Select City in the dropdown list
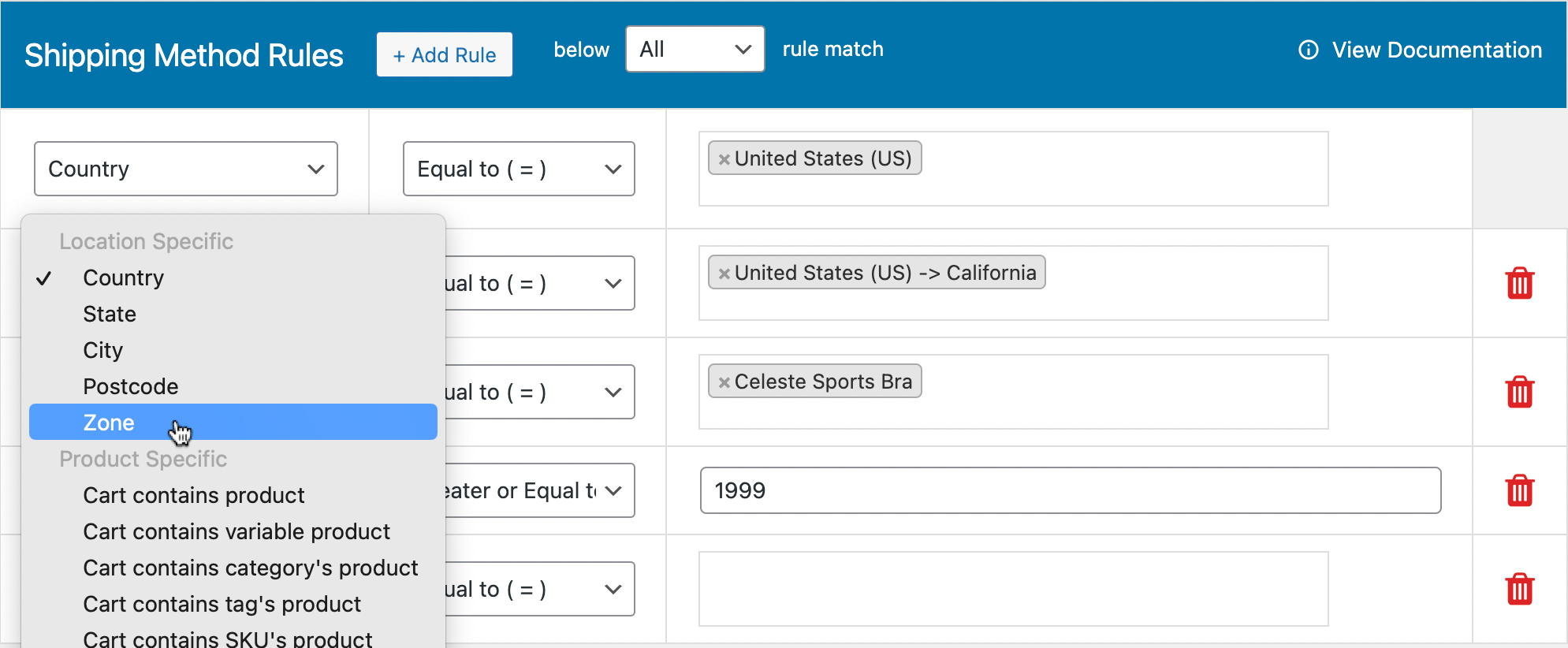 coord(233,350)
